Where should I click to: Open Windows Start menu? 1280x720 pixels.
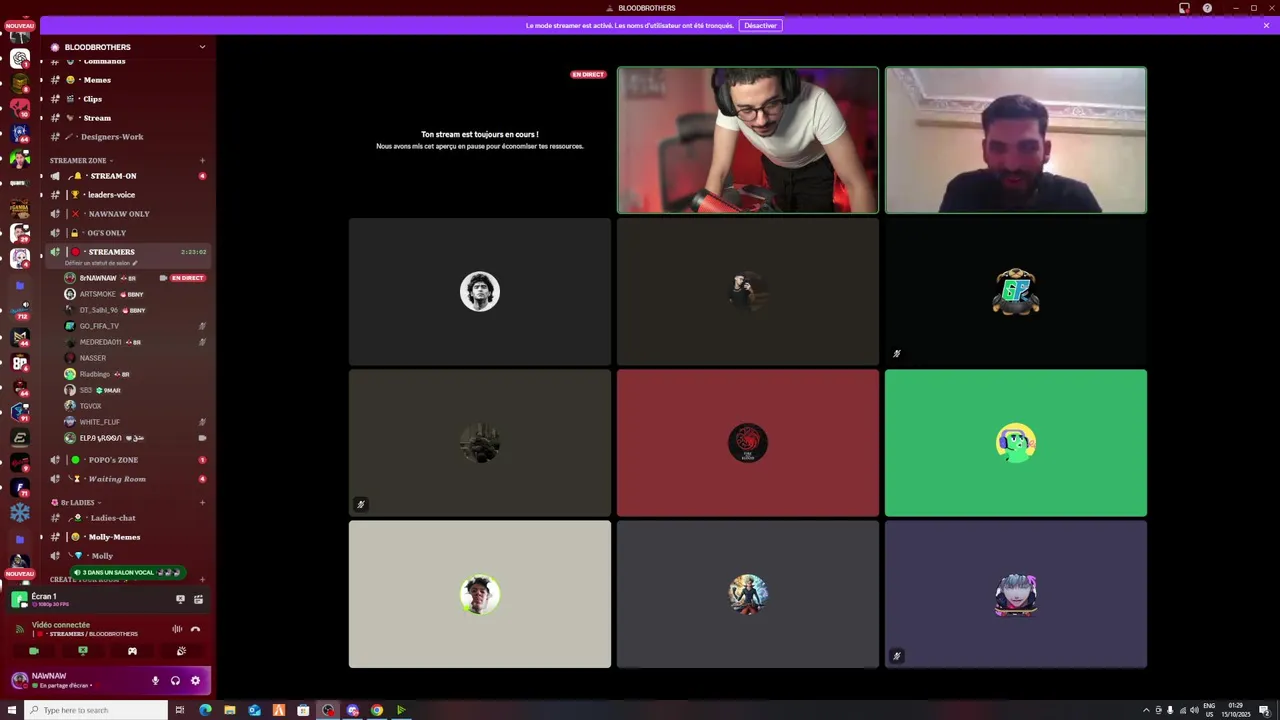pyautogui.click(x=11, y=710)
